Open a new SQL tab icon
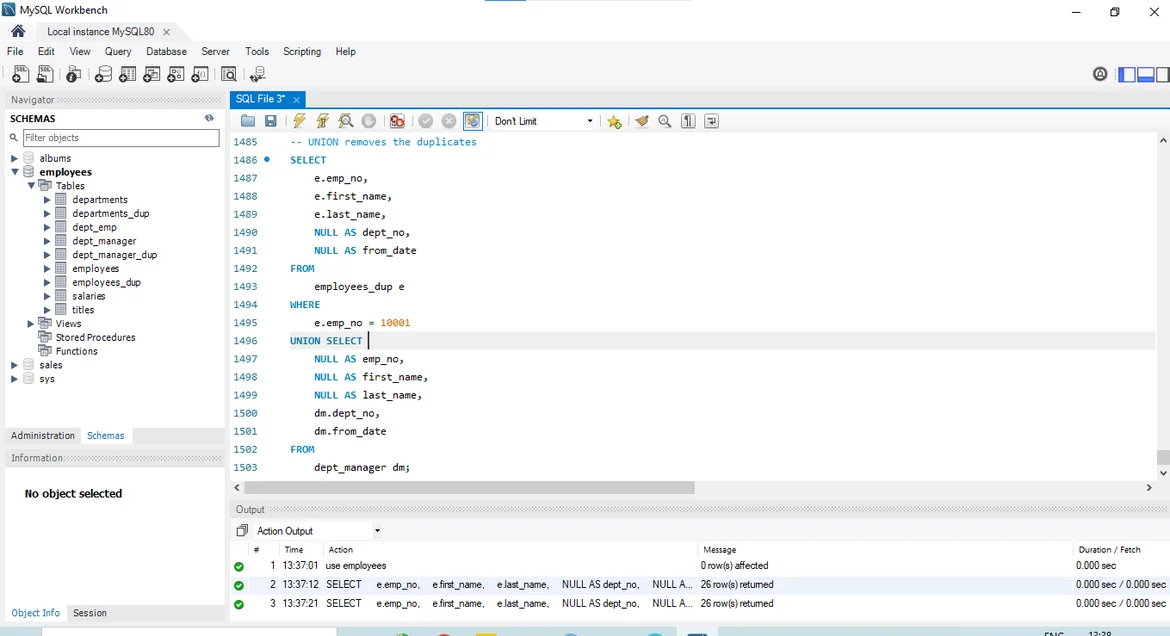The width and height of the screenshot is (1170, 636). pos(19,75)
